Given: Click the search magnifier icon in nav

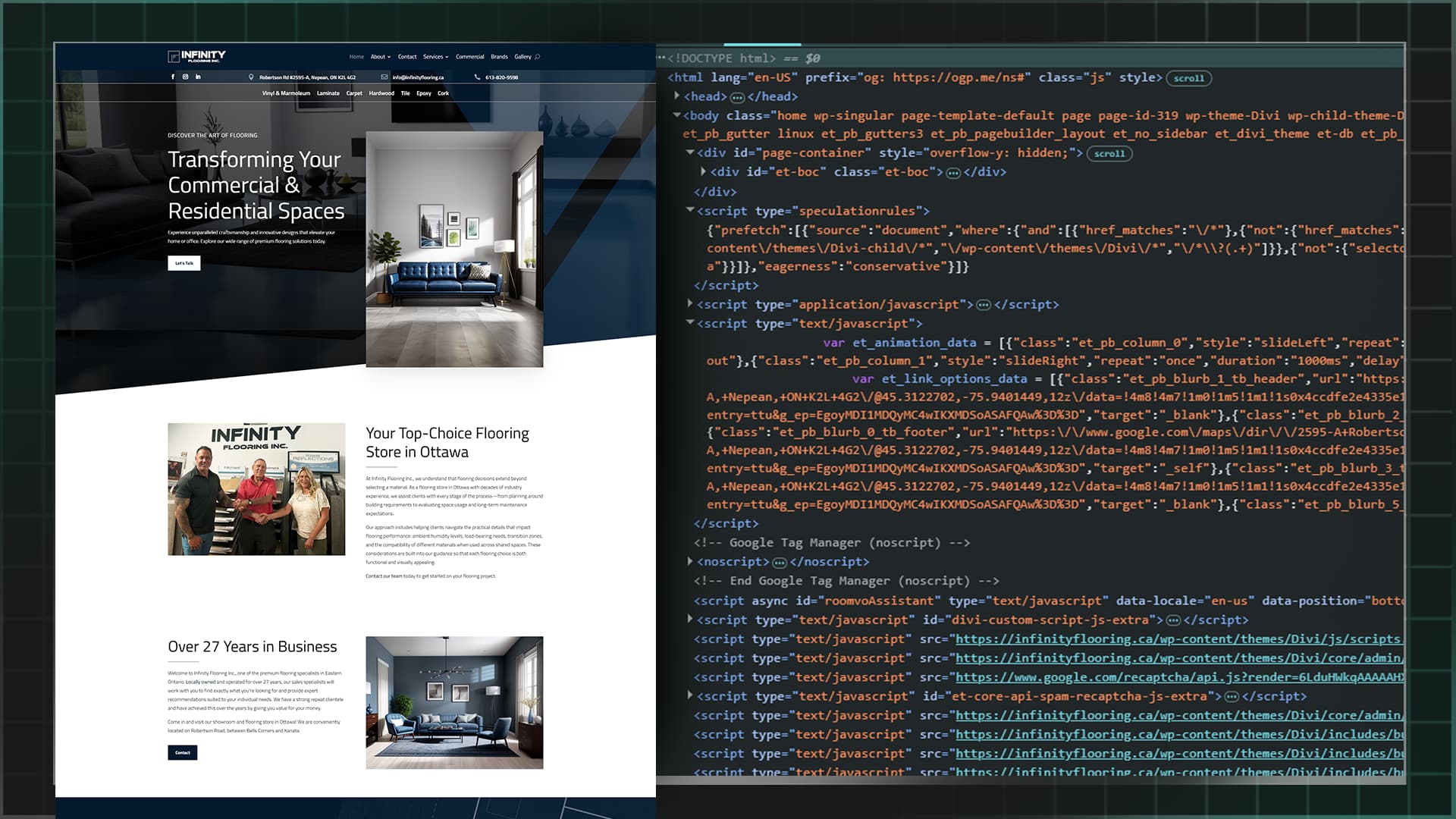Looking at the screenshot, I should point(538,57).
